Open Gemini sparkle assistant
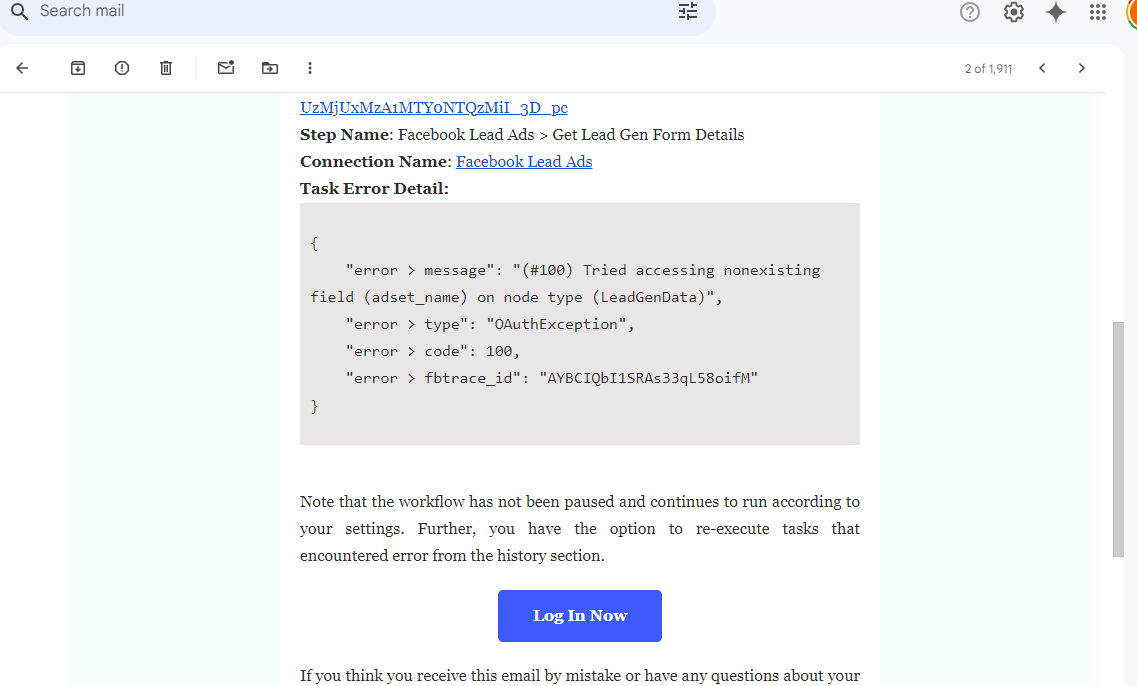Screen dimensions: 1137x686 tap(1056, 12)
